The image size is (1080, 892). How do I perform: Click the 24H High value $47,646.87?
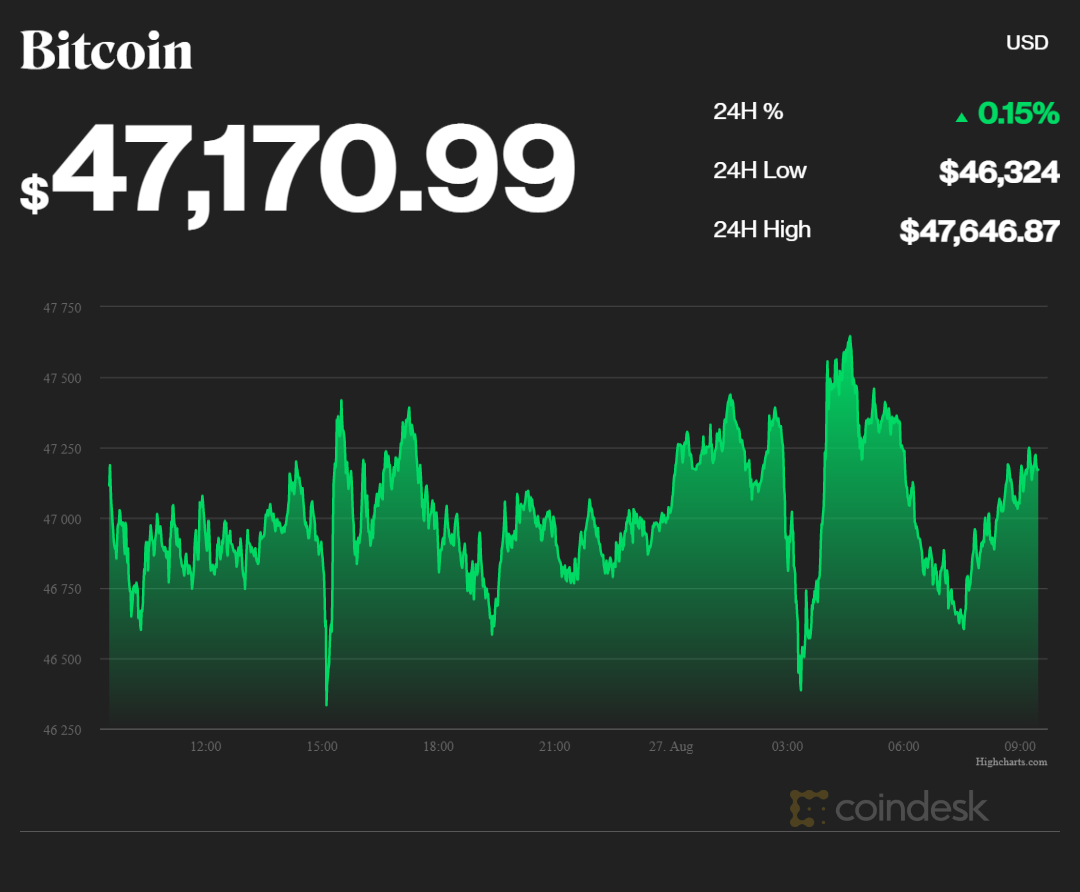979,231
